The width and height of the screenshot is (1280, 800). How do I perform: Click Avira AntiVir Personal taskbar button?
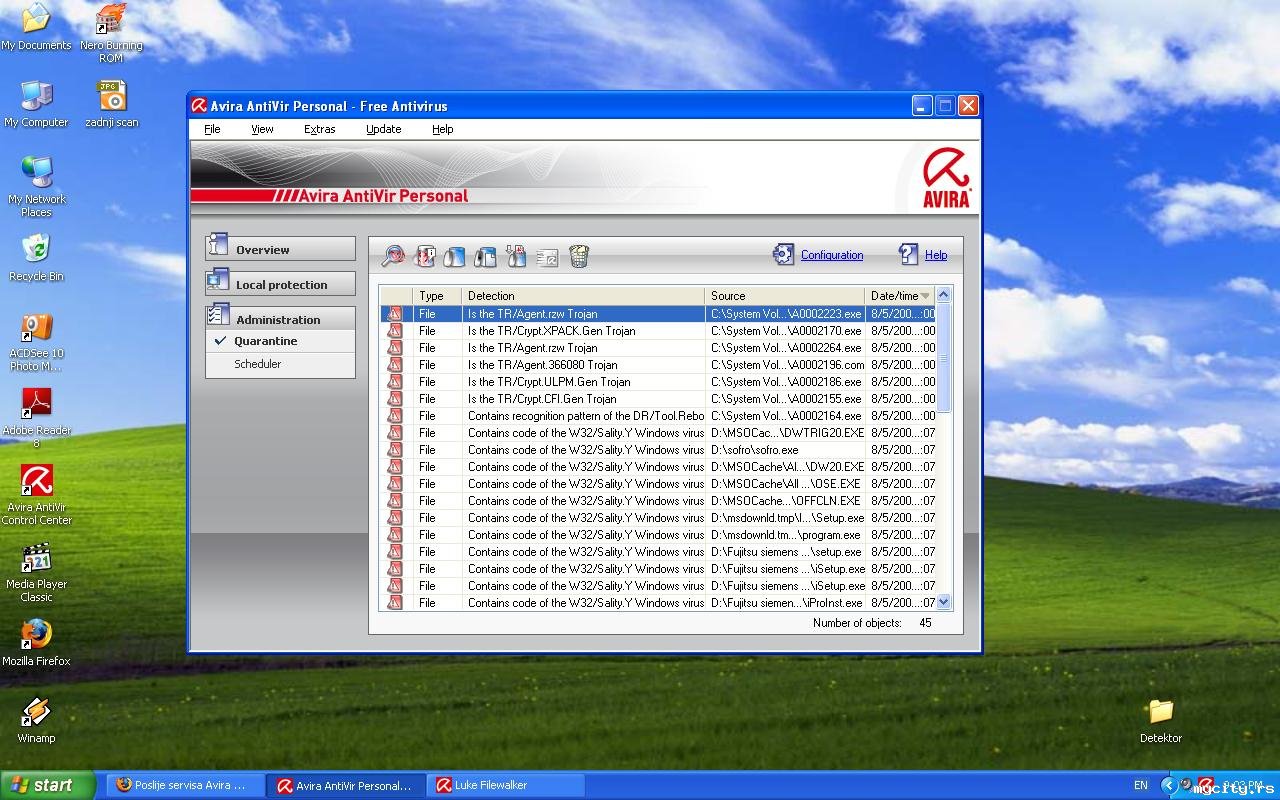[346, 785]
